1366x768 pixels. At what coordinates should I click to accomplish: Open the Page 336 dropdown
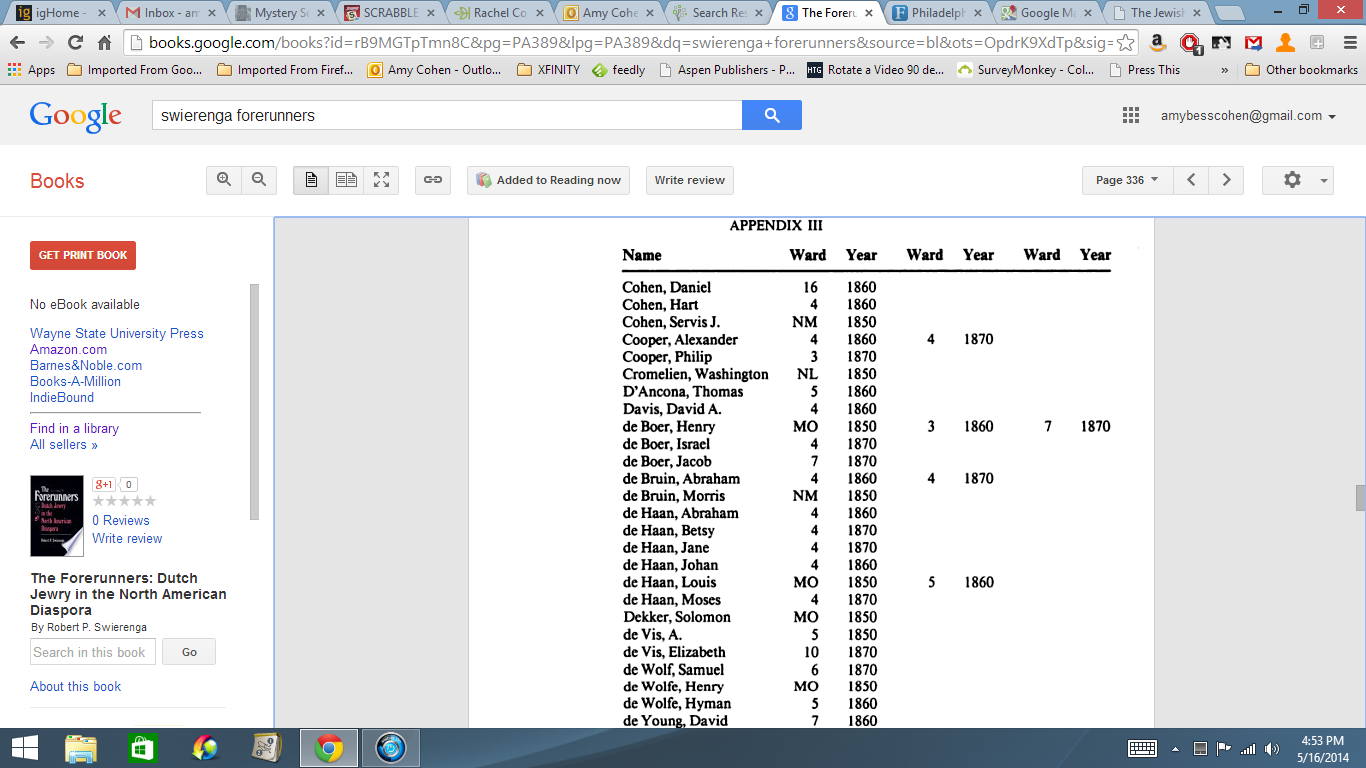pos(1127,180)
